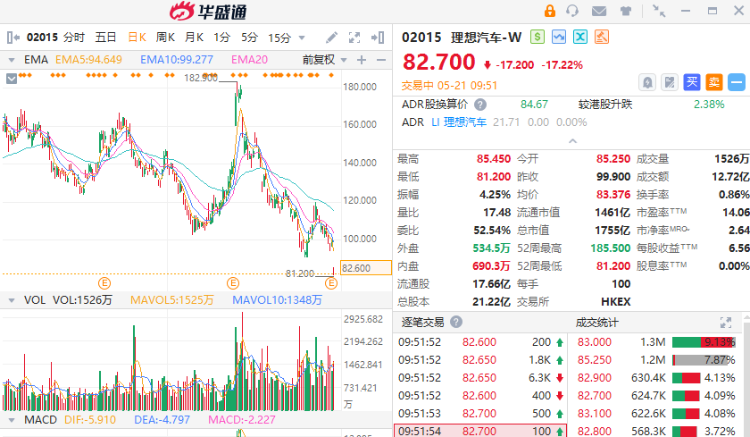This screenshot has width=750, height=437.
Task: Click the 02015 stock code in chart toolbar
Action: (42, 37)
